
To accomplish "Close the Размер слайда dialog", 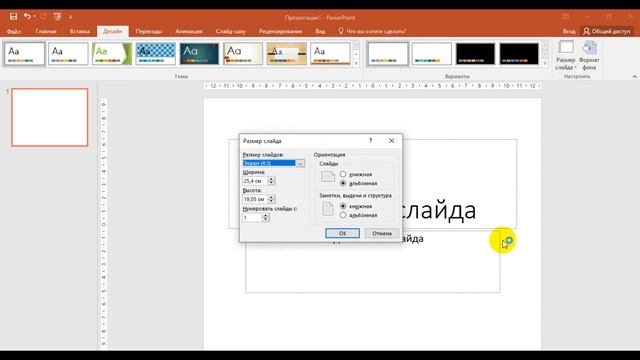I will click(391, 140).
